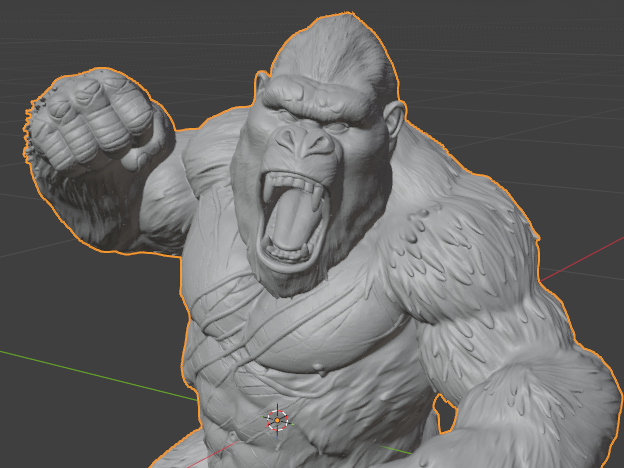Click the larger ear near the hairy shoulder
Image resolution: width=624 pixels, height=468 pixels.
pos(395,119)
